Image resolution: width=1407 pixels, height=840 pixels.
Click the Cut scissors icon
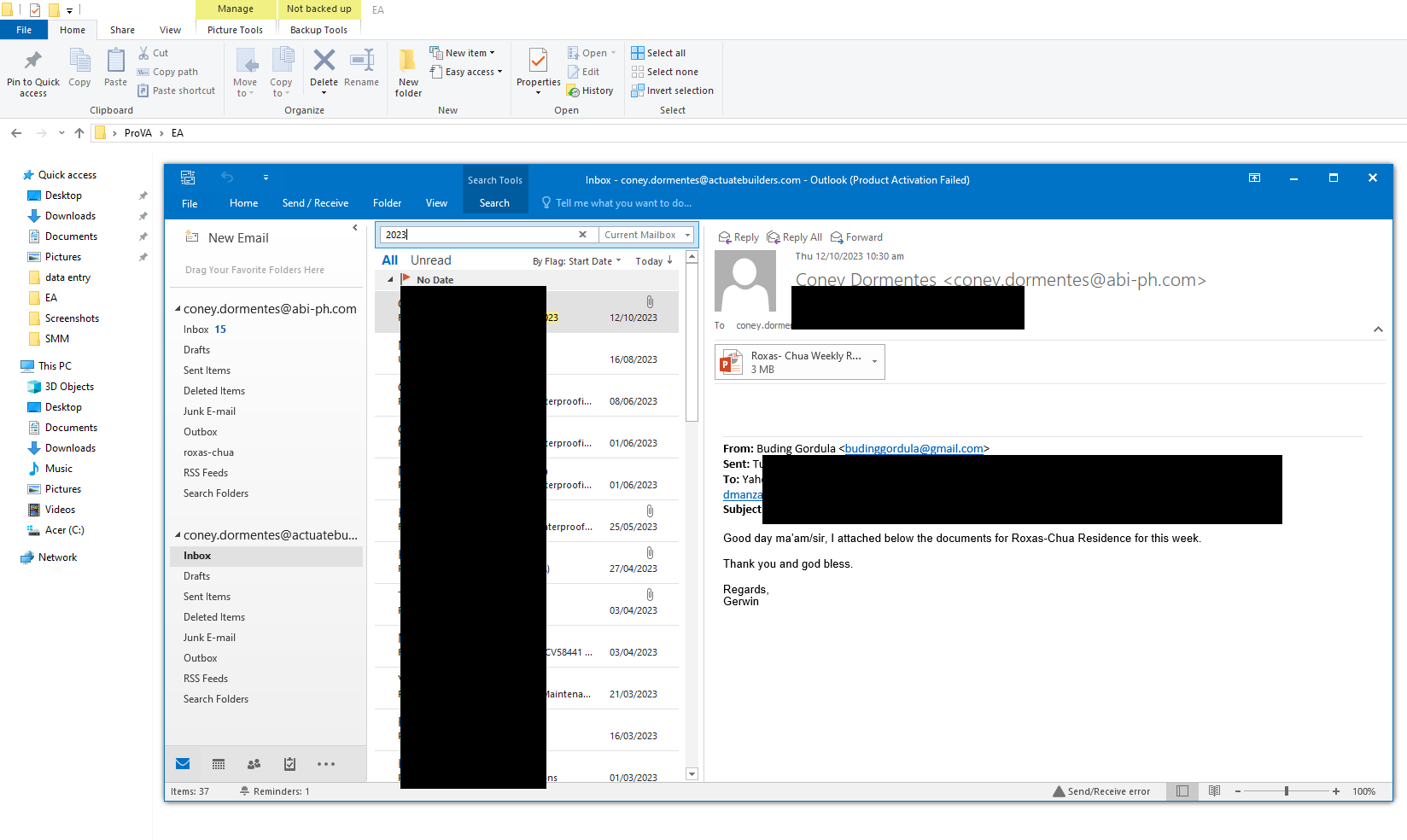tap(143, 53)
